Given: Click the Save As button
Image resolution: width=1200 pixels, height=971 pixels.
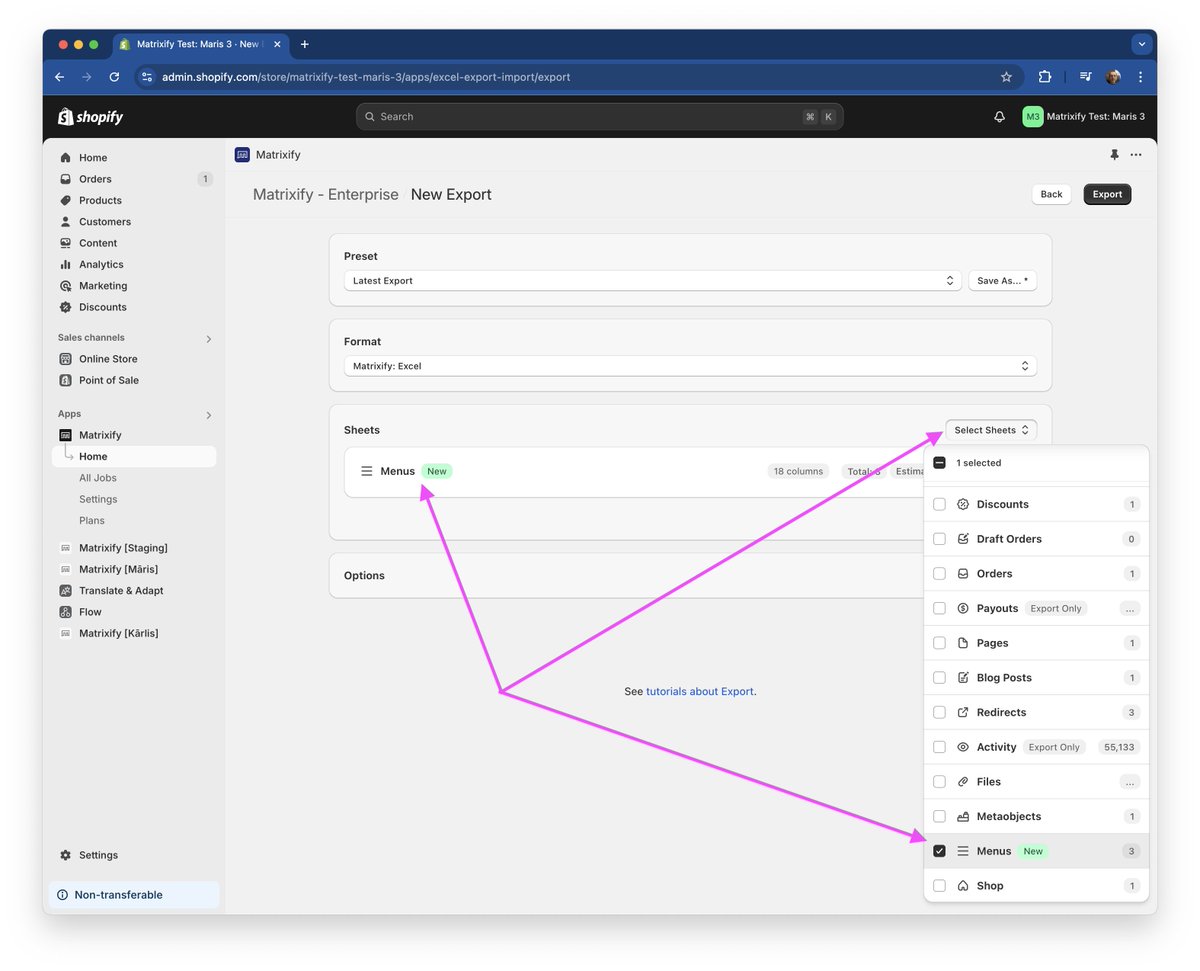Looking at the screenshot, I should [x=1002, y=281].
